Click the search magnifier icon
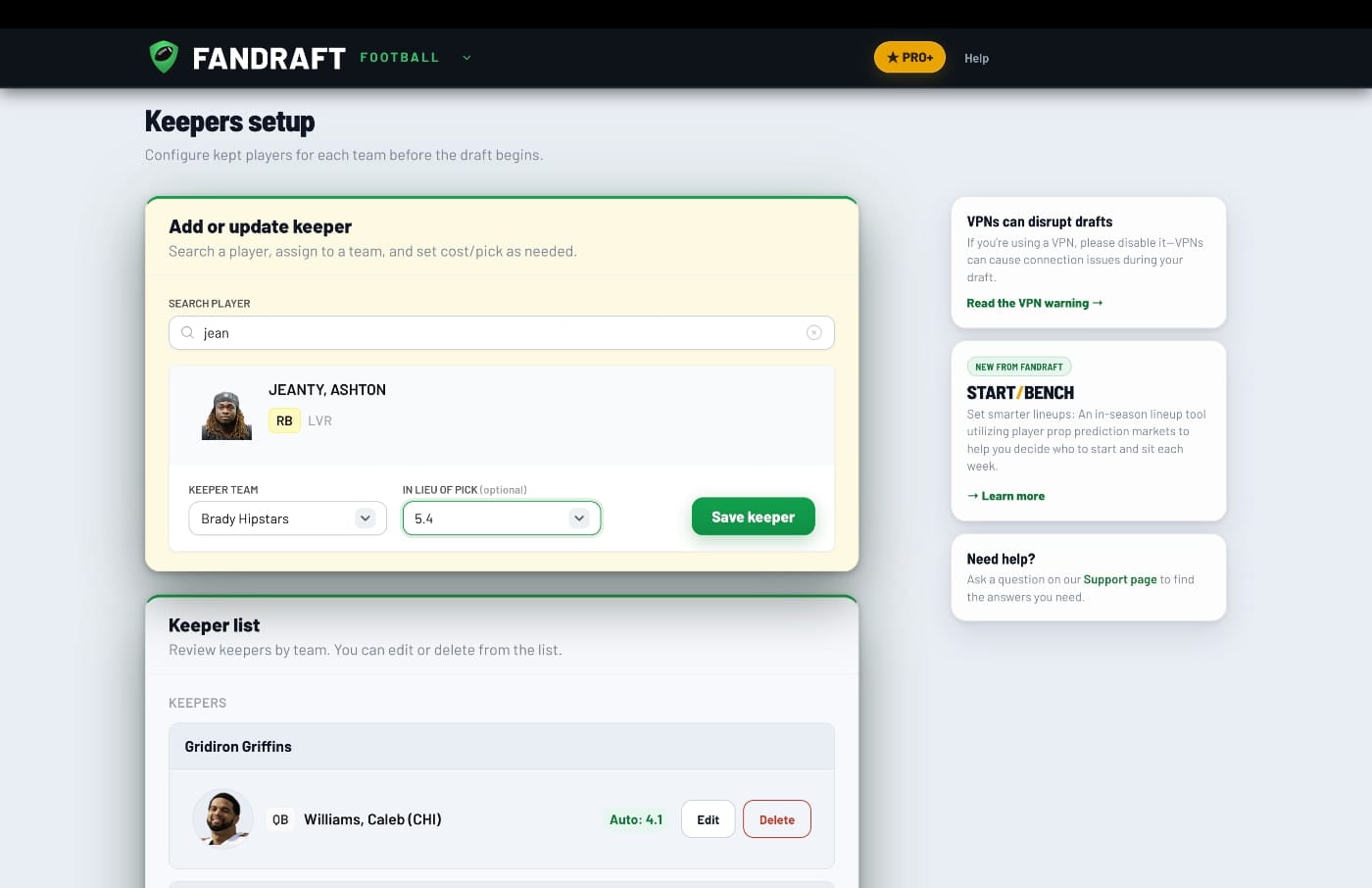The height and width of the screenshot is (888, 1372). pyautogui.click(x=187, y=332)
